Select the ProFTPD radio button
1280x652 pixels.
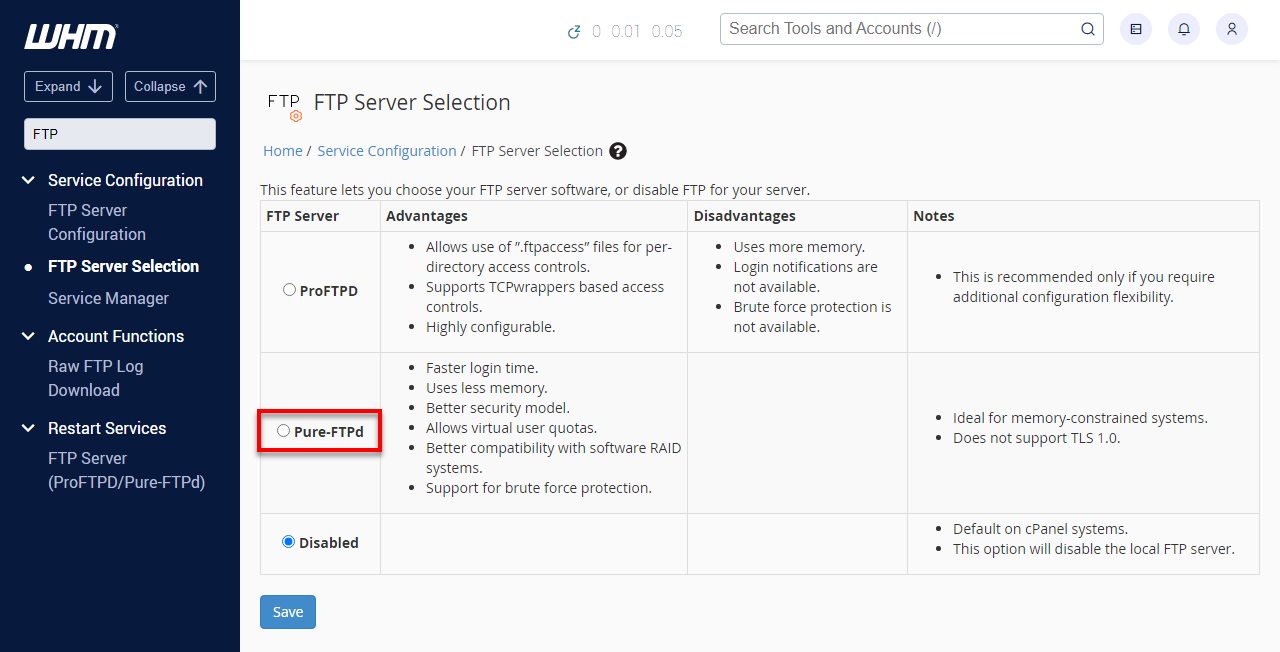click(289, 289)
